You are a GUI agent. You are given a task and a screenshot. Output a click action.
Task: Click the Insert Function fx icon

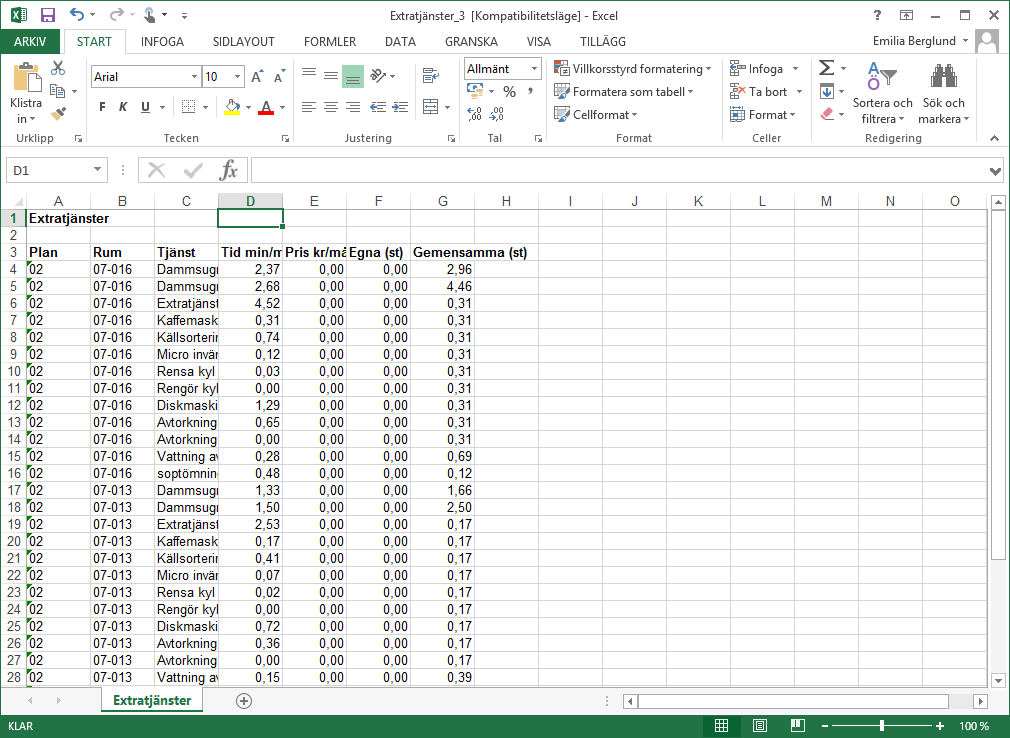point(229,170)
